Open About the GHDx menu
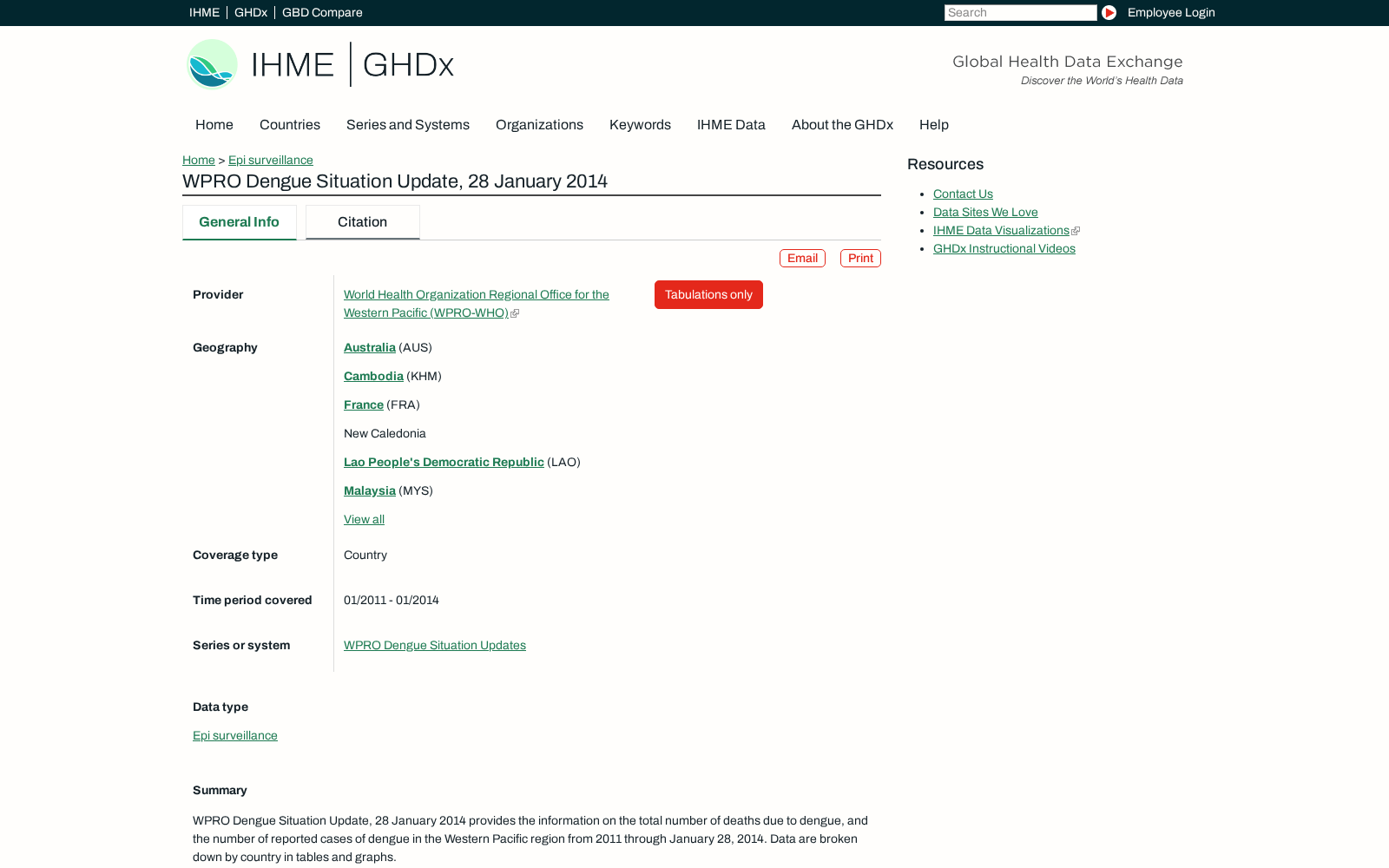This screenshot has height=868, width=1389. pyautogui.click(x=842, y=125)
